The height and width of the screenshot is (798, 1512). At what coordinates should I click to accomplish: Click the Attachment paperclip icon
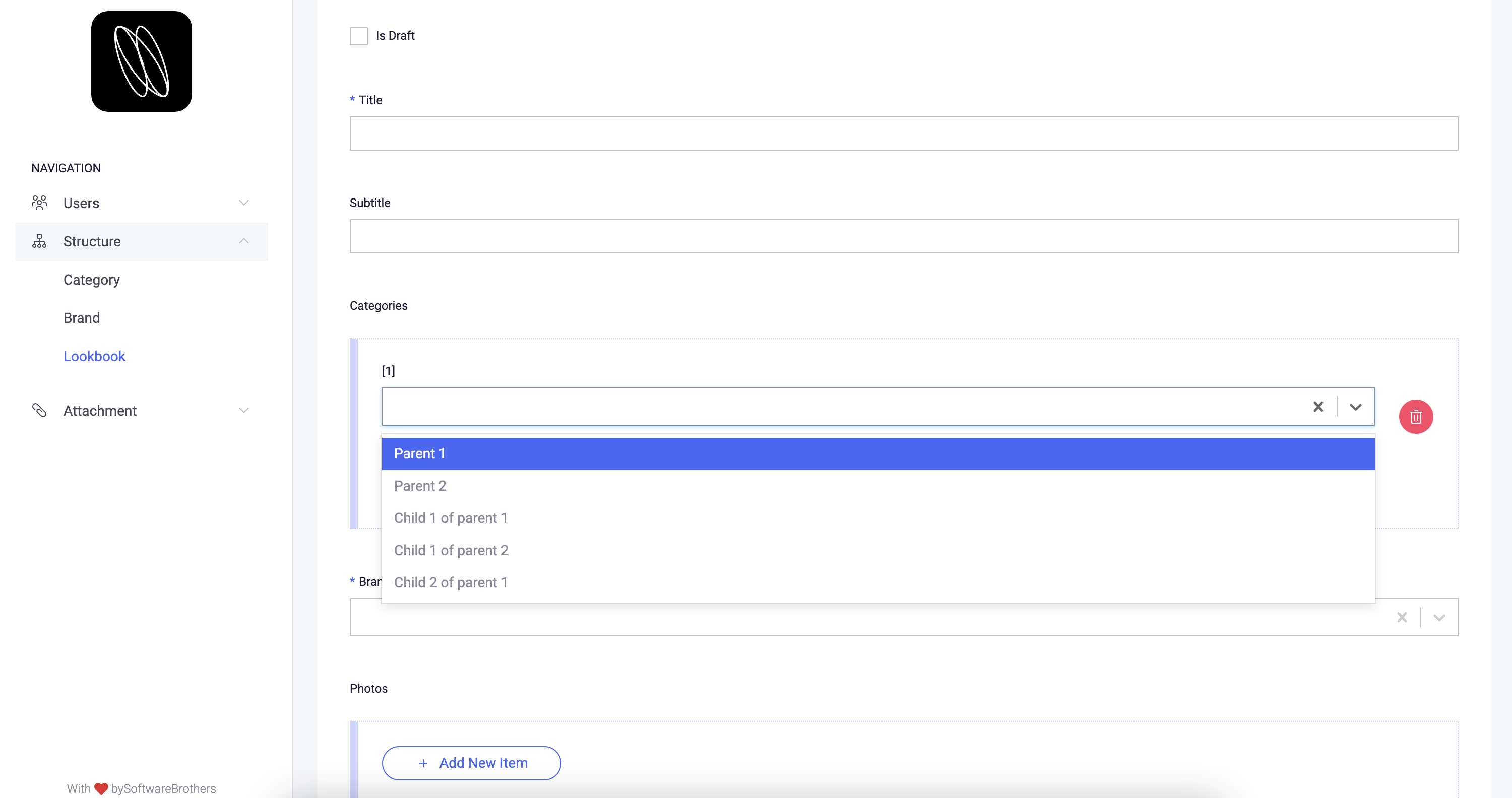click(x=39, y=410)
